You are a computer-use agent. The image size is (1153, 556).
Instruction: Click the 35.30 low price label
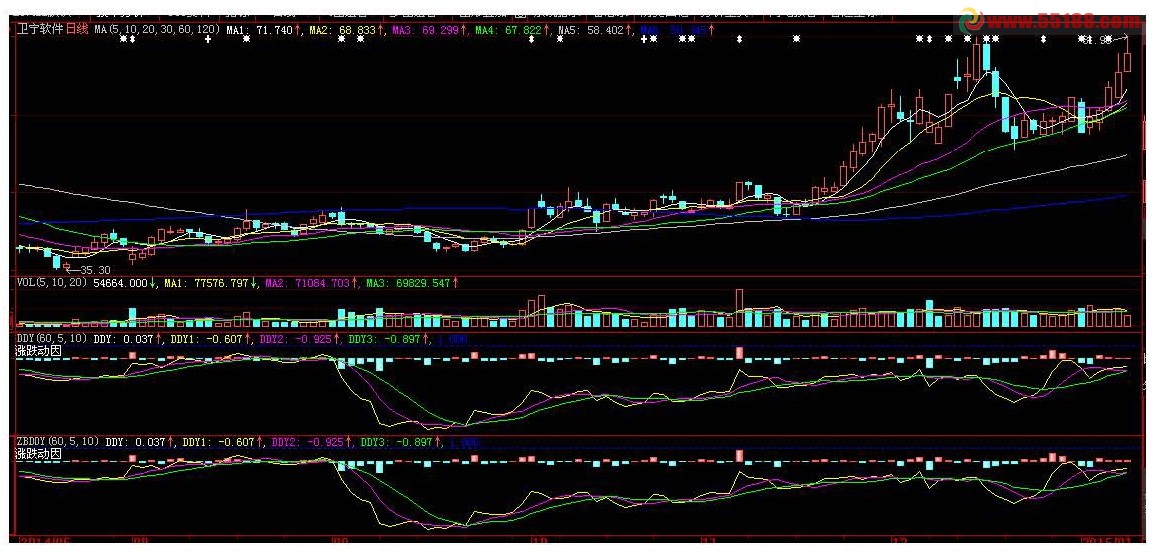pos(94,270)
